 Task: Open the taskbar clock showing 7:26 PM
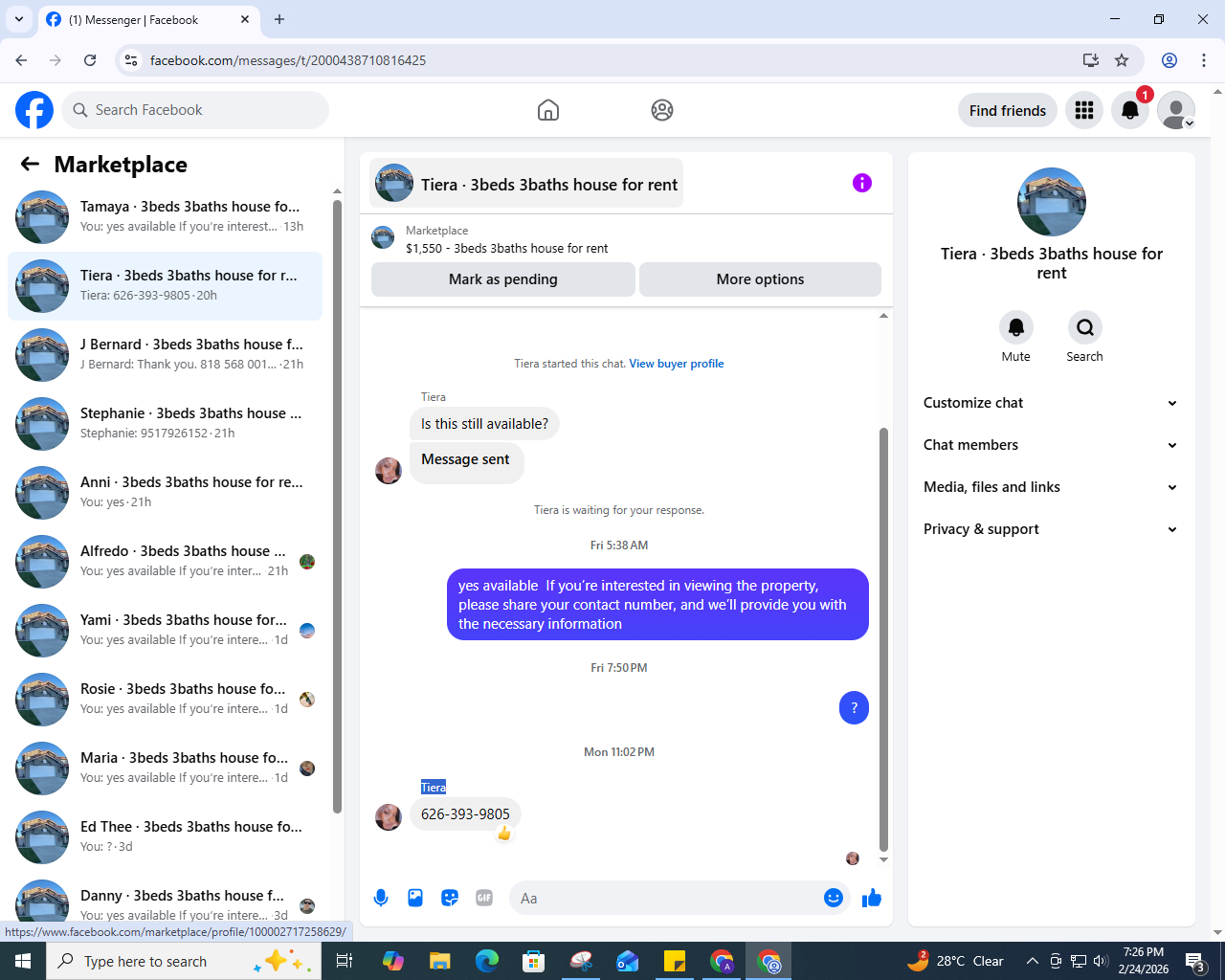[x=1144, y=961]
